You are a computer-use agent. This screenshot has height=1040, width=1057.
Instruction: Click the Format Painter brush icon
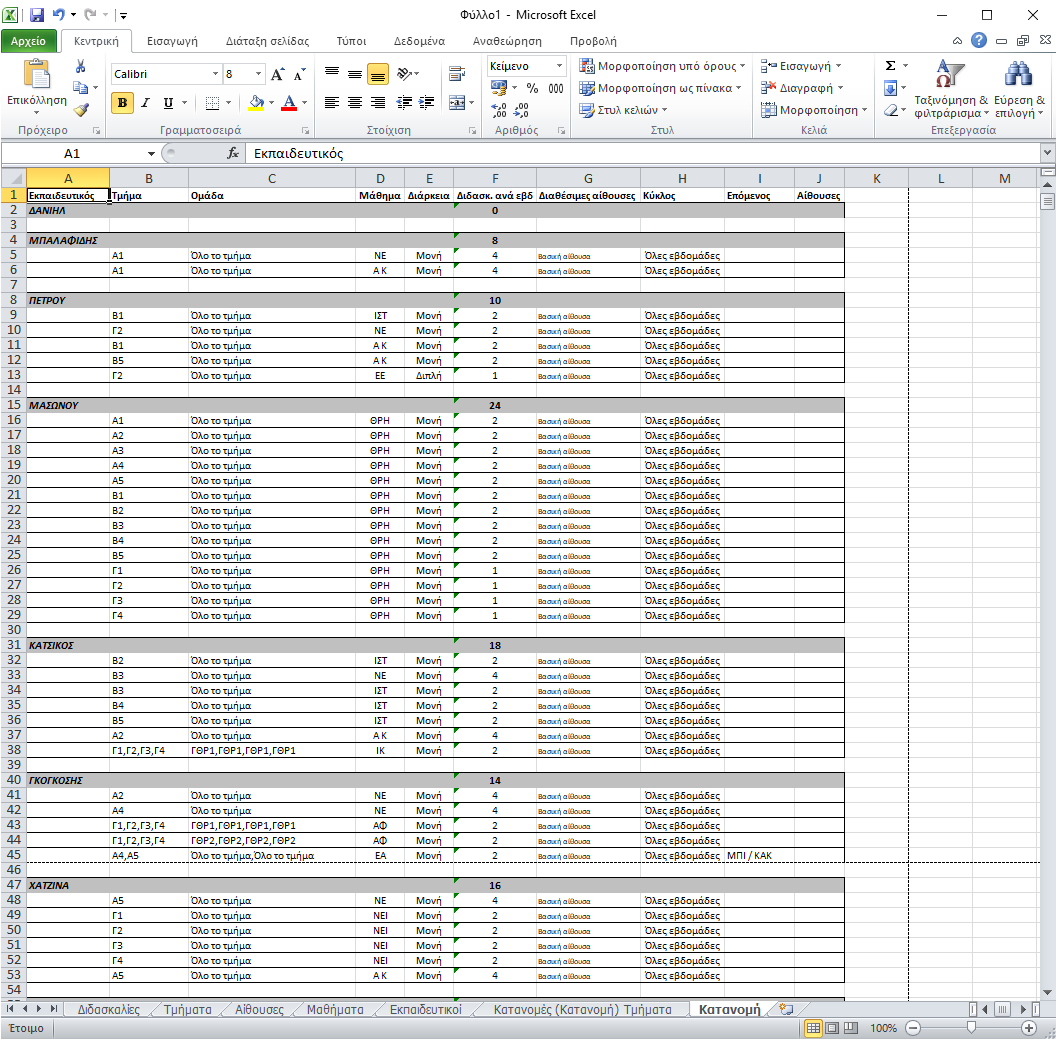pyautogui.click(x=81, y=110)
